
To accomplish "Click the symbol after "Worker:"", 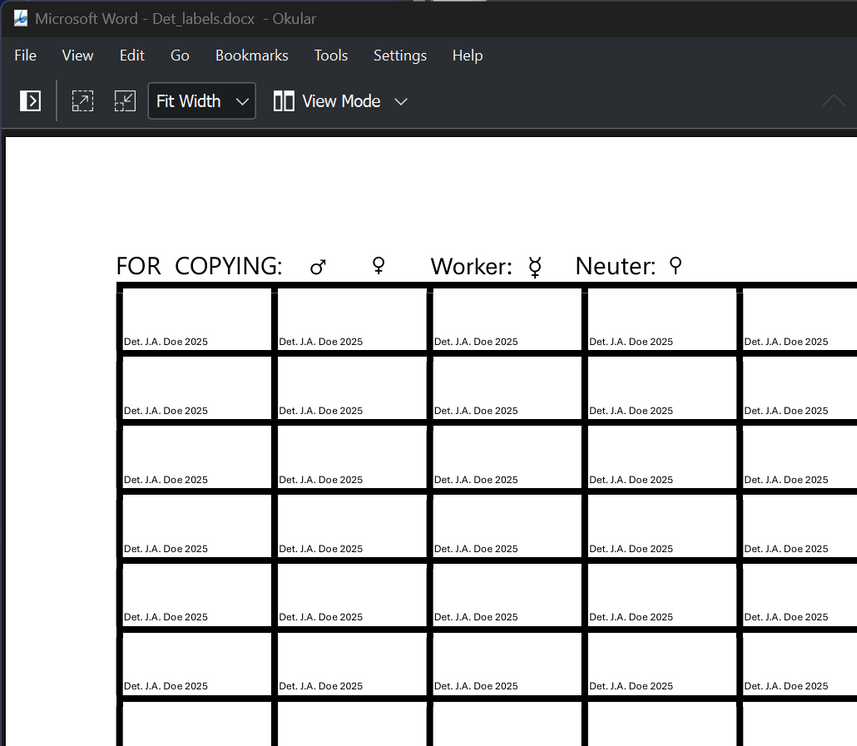I will point(535,267).
